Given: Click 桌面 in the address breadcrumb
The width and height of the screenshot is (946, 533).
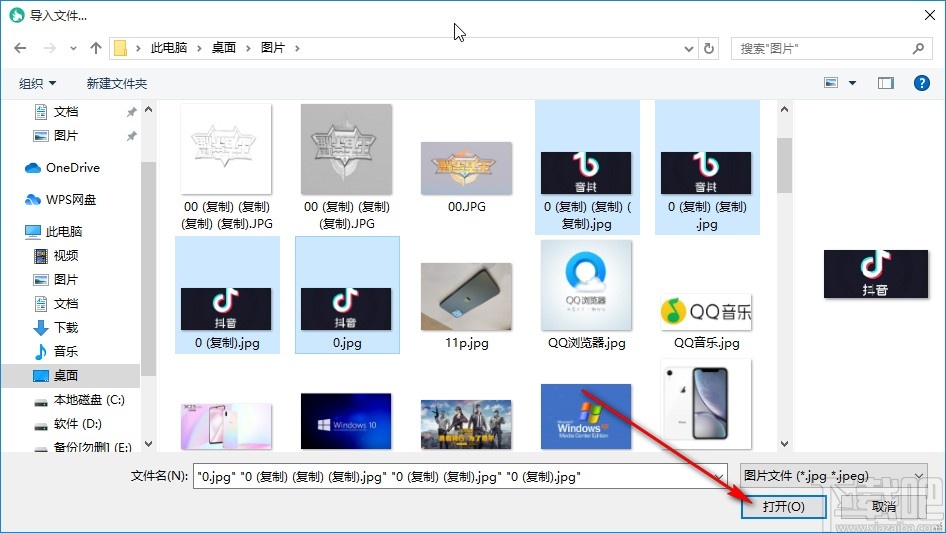Looking at the screenshot, I should [x=223, y=48].
